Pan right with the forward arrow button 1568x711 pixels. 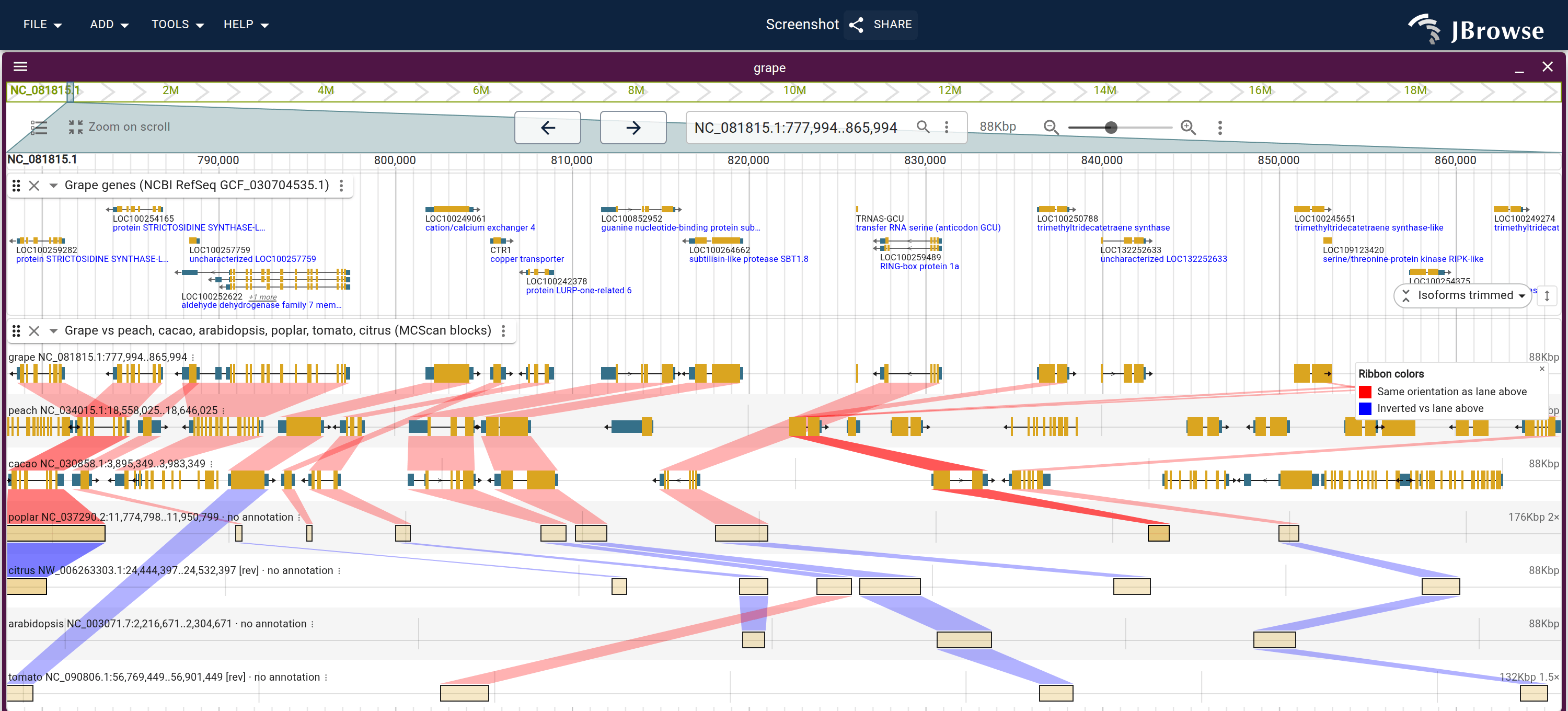[633, 128]
